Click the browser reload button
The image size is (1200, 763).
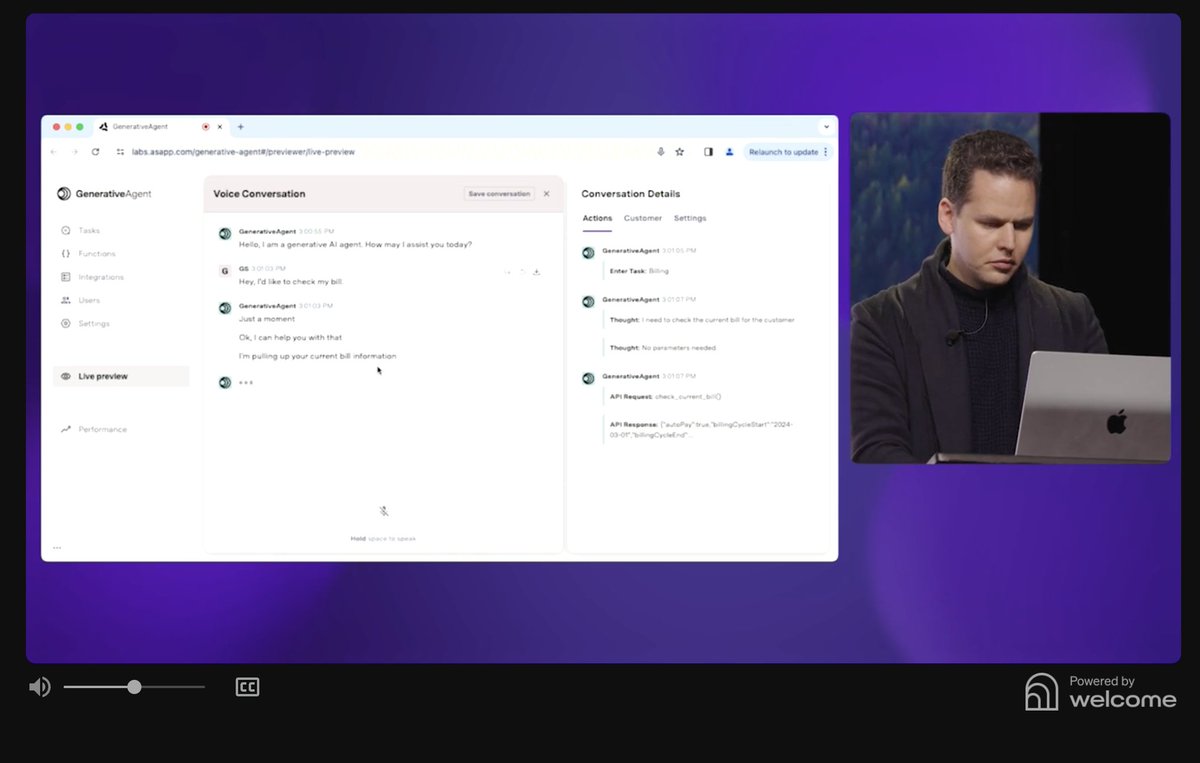coord(95,152)
